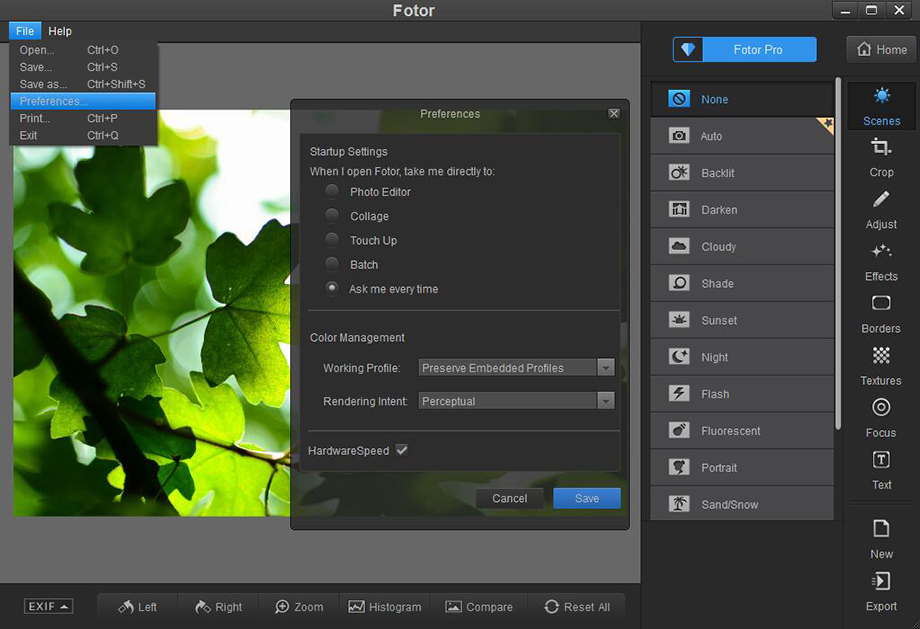Enable the Photo Editor startup option
The image size is (920, 629).
pyautogui.click(x=331, y=192)
